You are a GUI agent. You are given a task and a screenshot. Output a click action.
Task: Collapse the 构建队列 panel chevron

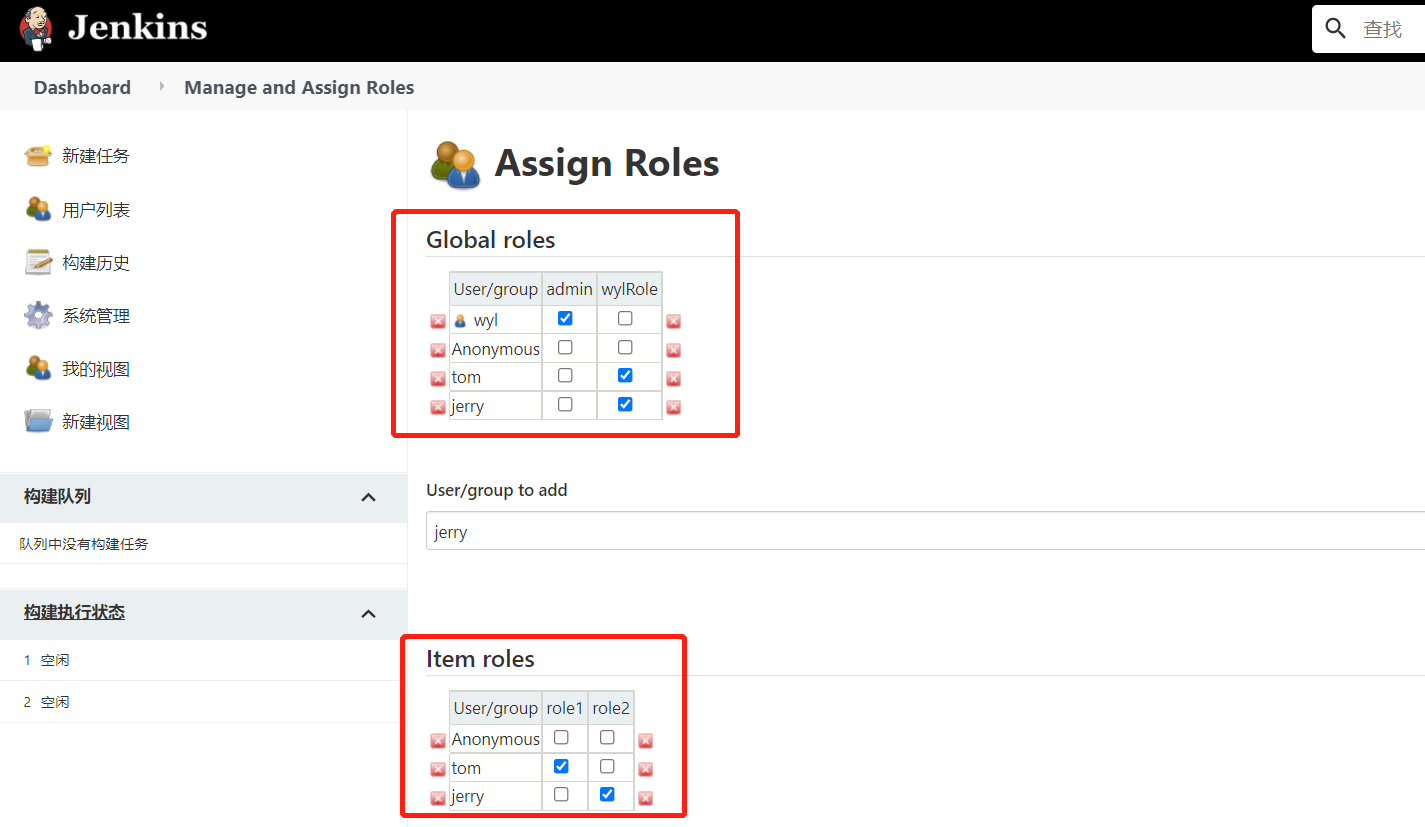click(368, 497)
